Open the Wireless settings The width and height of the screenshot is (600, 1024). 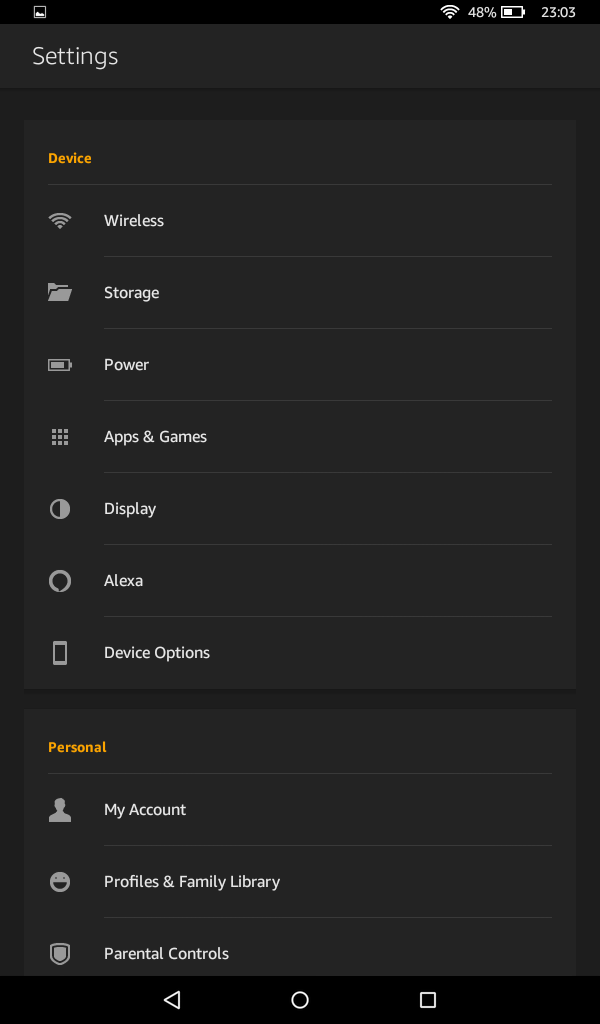click(134, 221)
